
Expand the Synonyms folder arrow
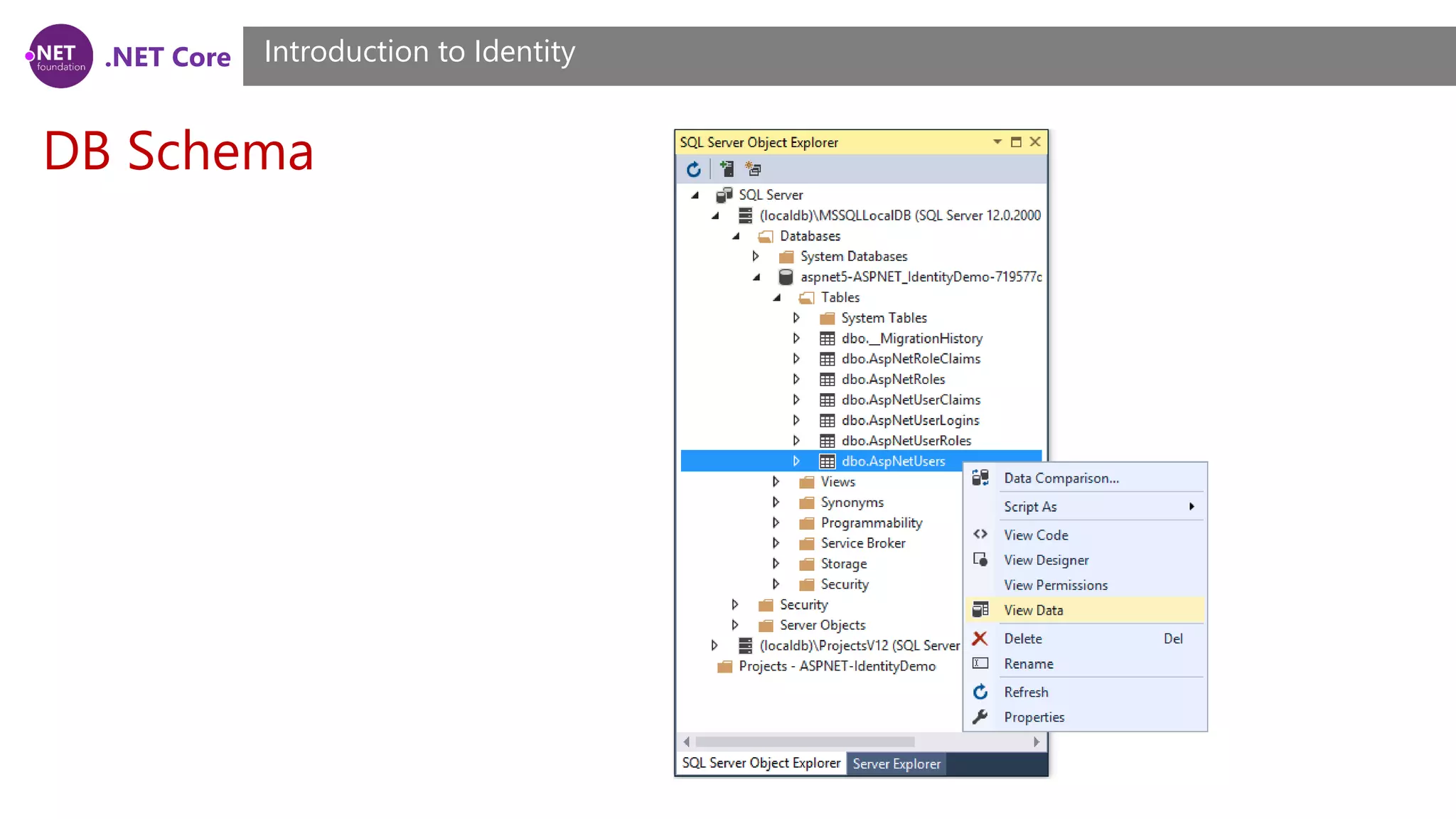point(776,502)
